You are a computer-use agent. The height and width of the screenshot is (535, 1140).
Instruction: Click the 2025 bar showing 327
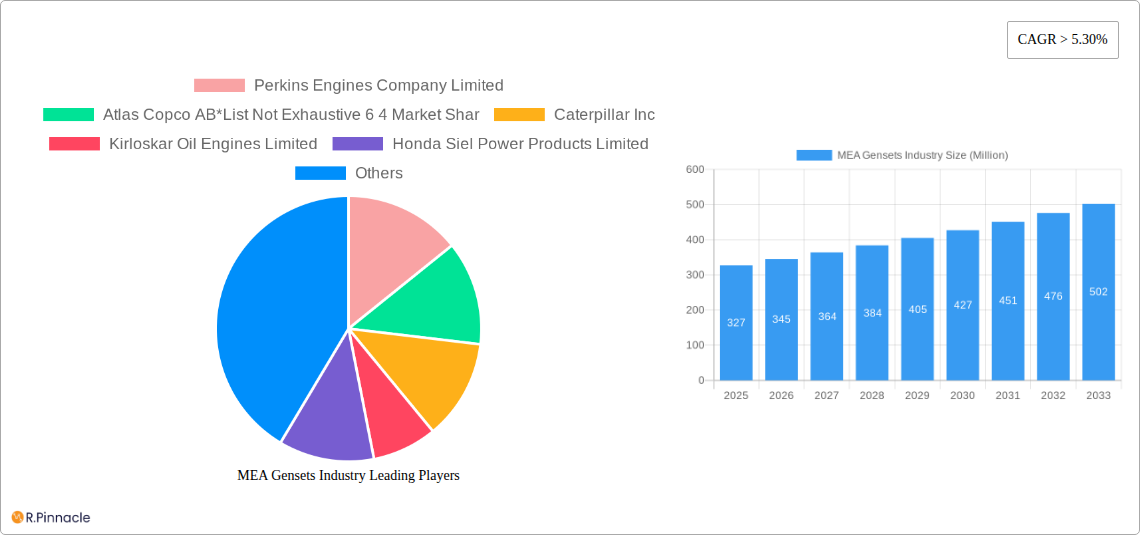(736, 323)
